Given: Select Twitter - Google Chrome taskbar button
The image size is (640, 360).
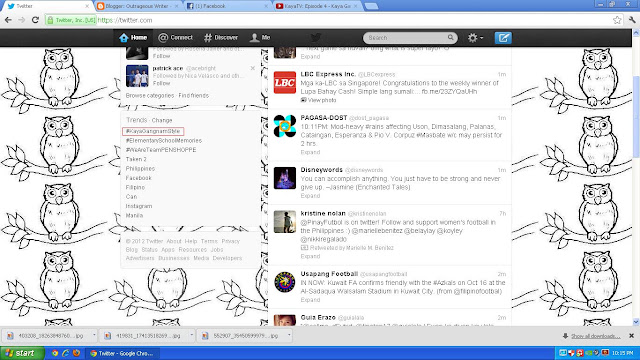Looking at the screenshot, I should pyautogui.click(x=122, y=353).
